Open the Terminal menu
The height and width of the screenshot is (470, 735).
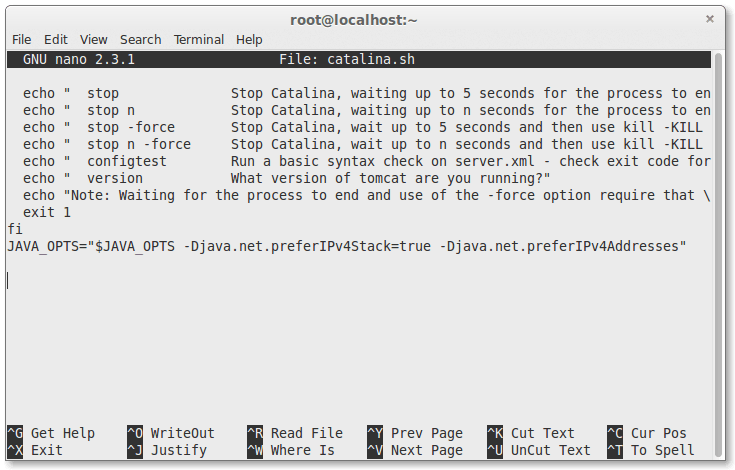[x=199, y=39]
